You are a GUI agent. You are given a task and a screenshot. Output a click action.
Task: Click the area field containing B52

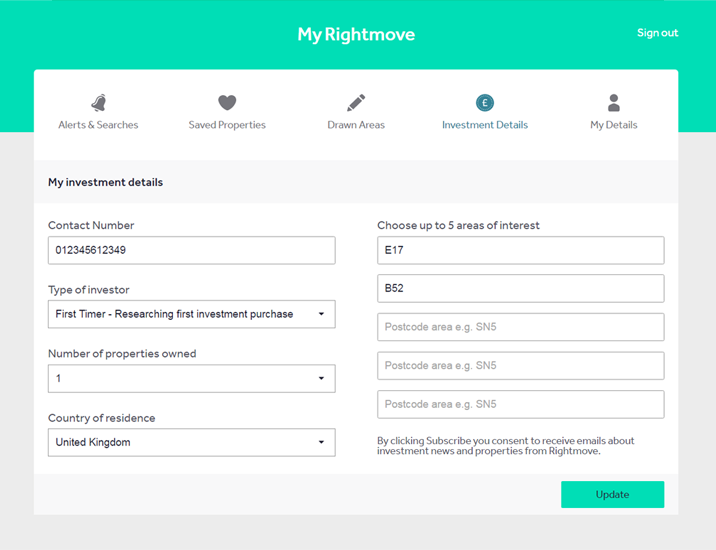[x=521, y=288]
